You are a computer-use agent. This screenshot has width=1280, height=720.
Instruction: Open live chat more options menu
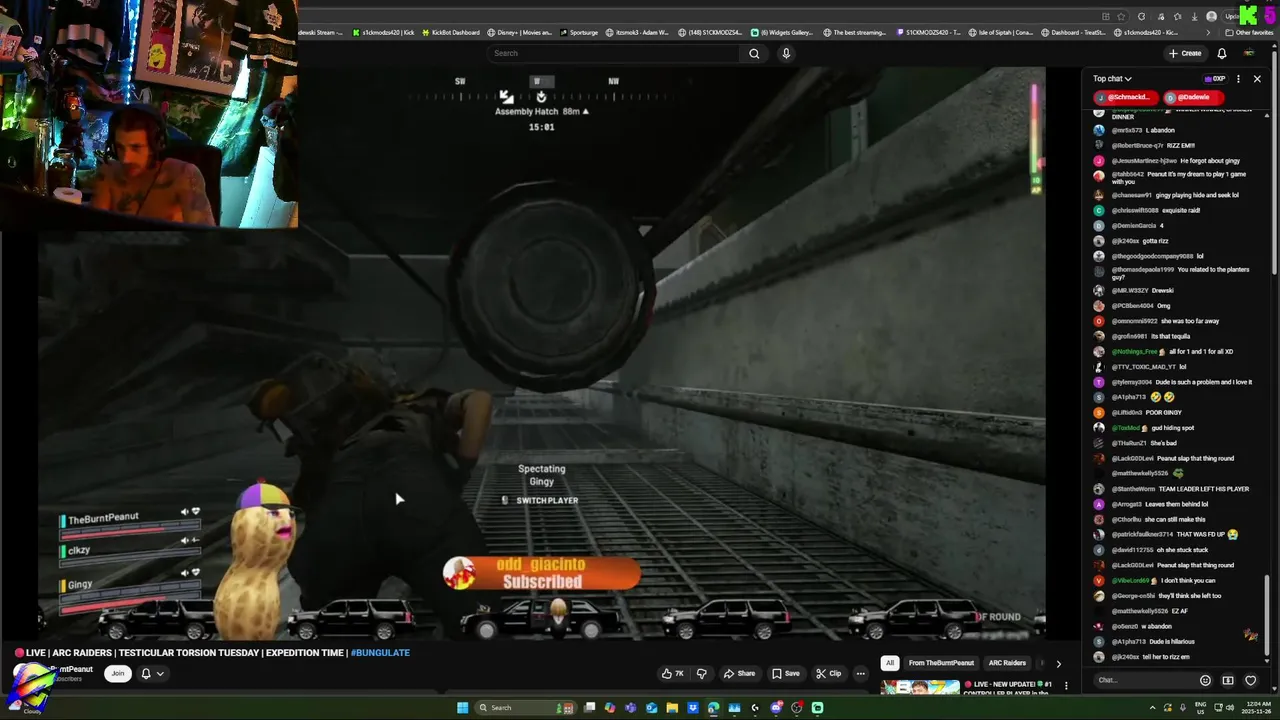1238,79
